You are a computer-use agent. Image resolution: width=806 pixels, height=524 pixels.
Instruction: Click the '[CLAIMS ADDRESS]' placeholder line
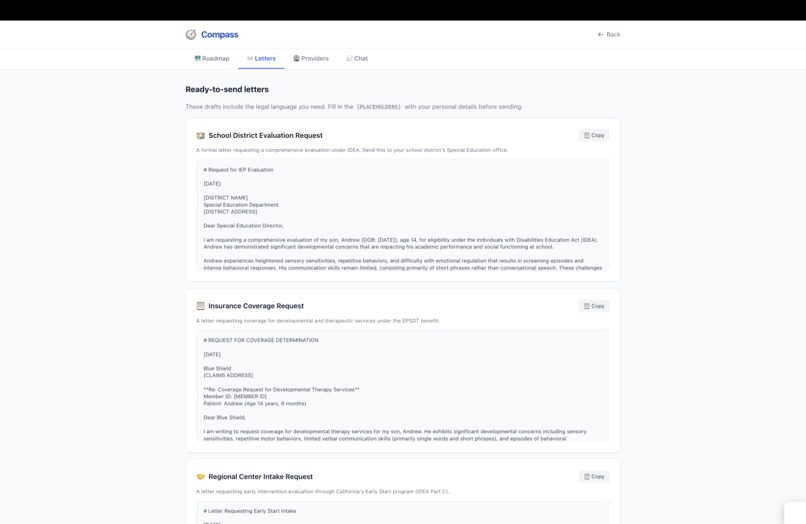pos(228,375)
